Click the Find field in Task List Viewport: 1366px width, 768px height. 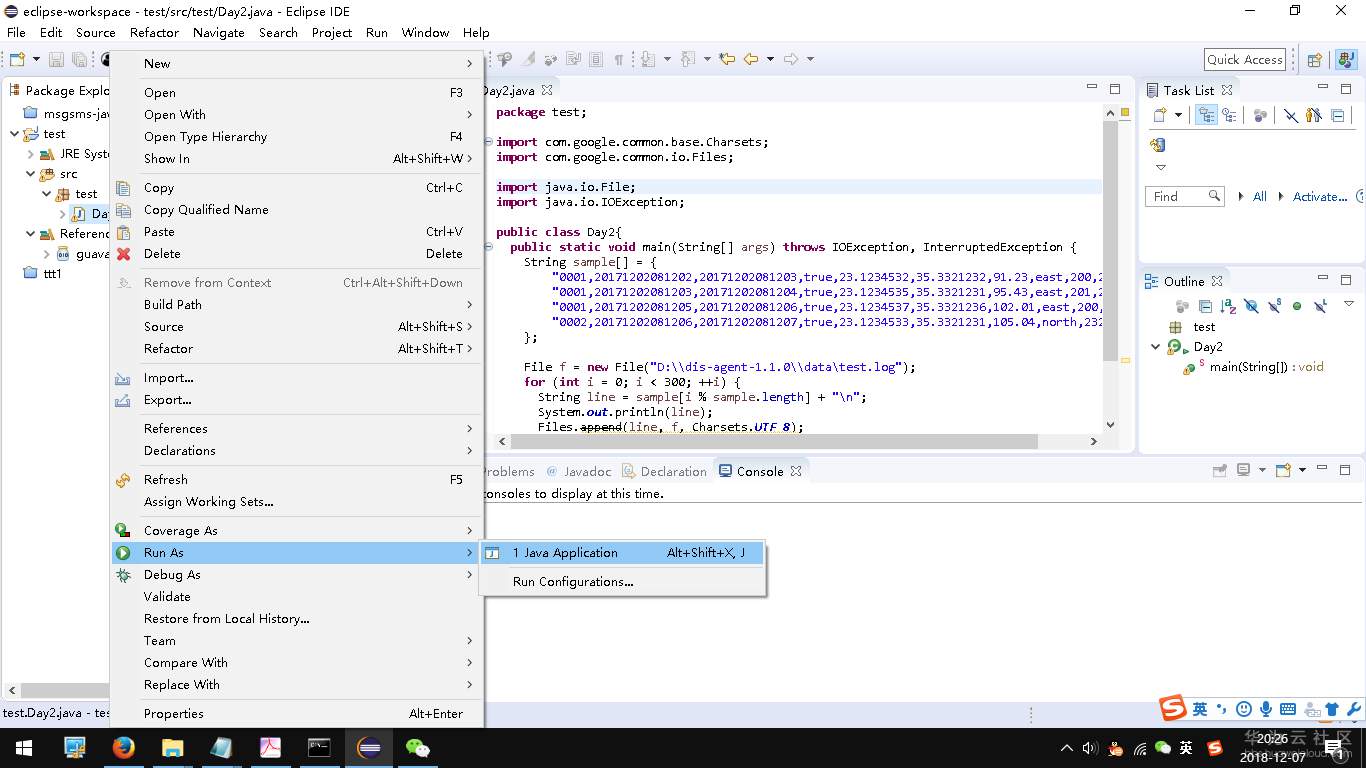[1177, 197]
